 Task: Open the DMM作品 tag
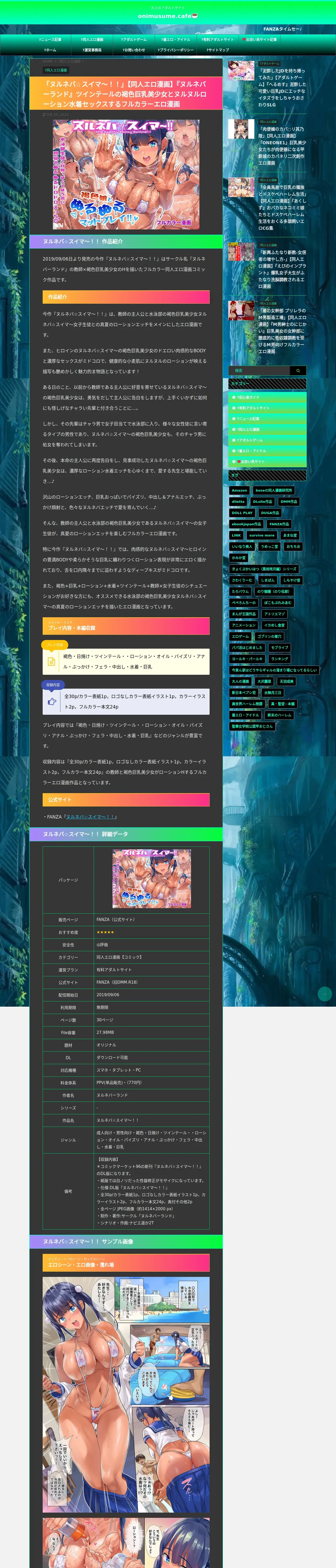[x=289, y=501]
